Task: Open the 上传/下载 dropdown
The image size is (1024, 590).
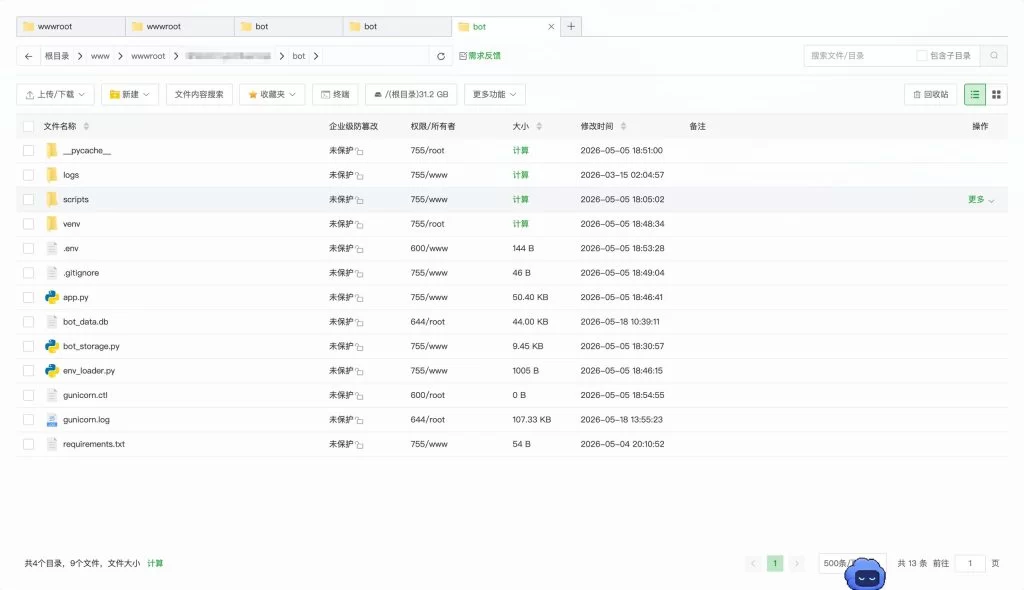Action: 55,95
